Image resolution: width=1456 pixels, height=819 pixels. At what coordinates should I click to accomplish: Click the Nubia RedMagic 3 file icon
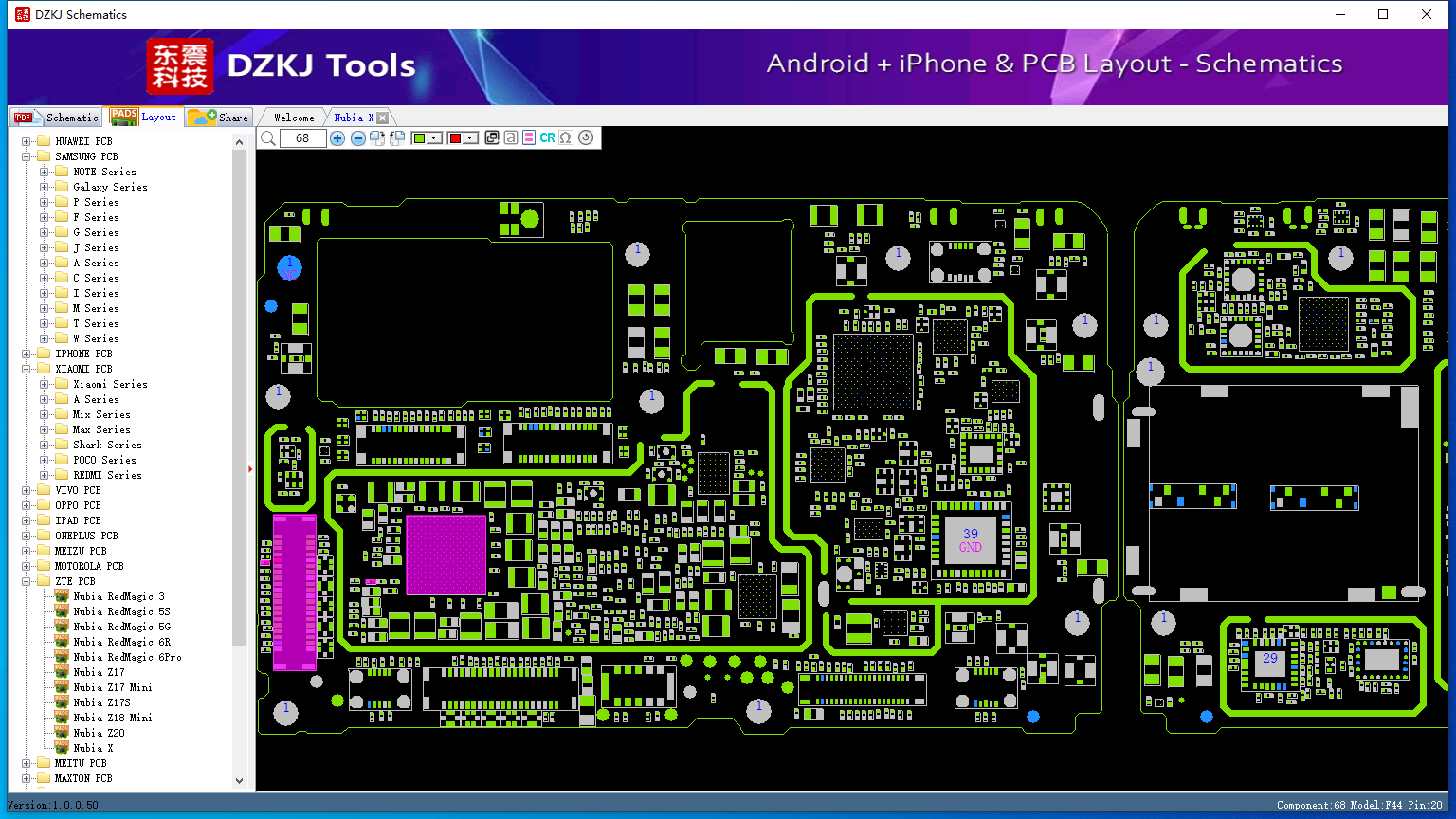(62, 596)
